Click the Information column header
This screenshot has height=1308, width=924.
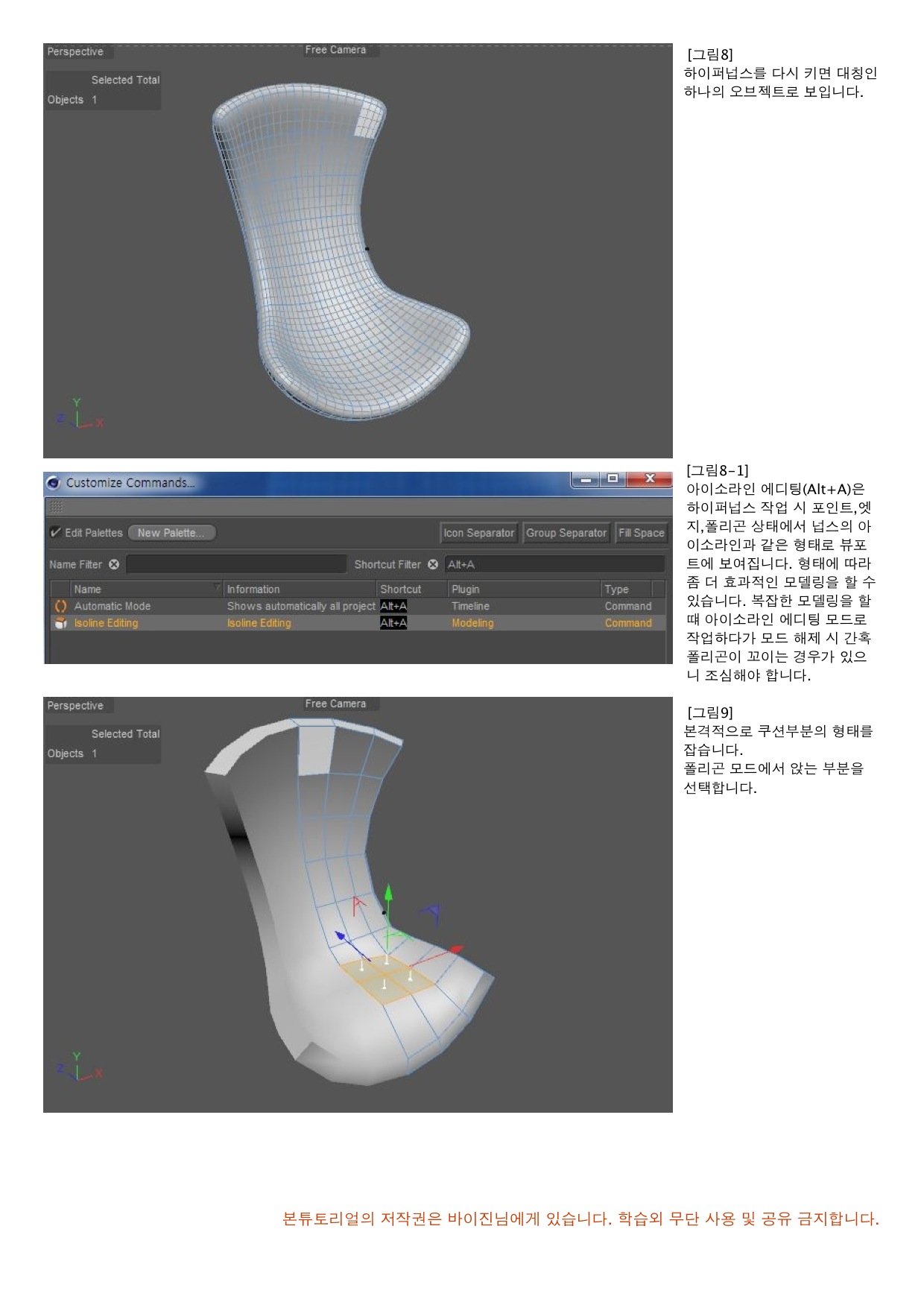(x=300, y=589)
